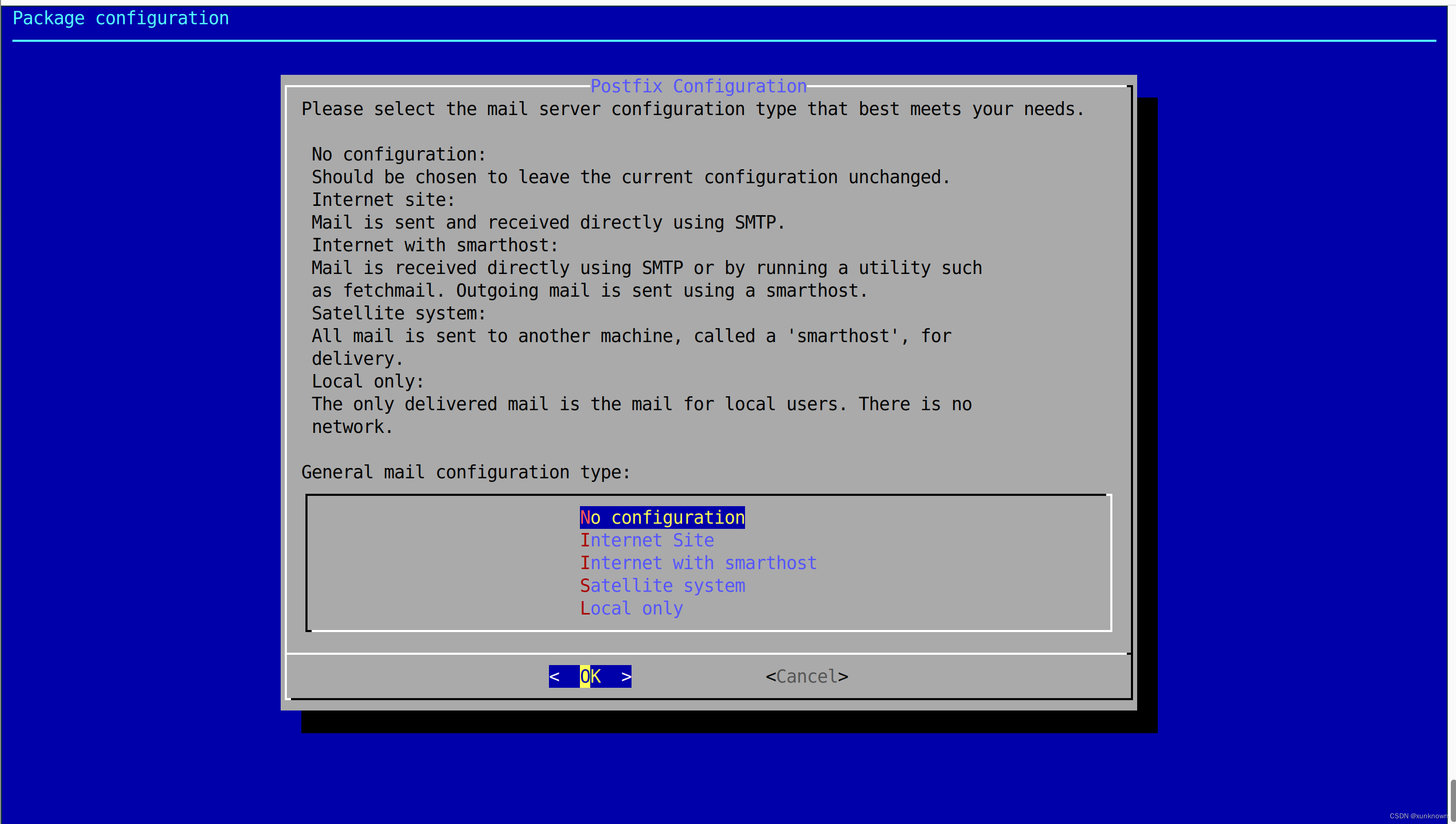Click the 'Satellite system:' description heading
Viewport: 1456px width, 824px height.
coord(398,313)
